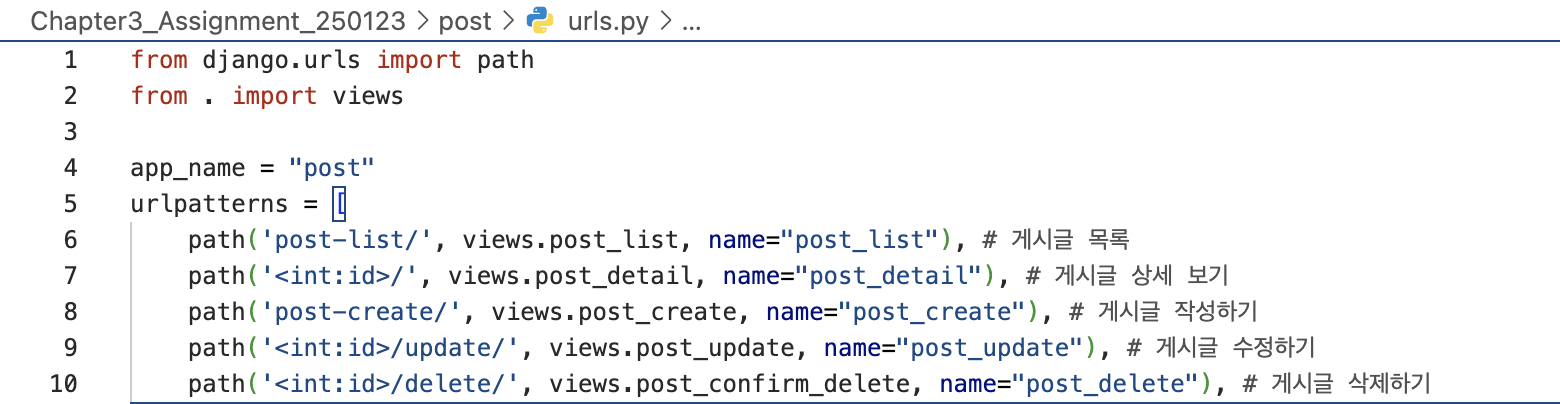Click views.post_detail on line 7
This screenshot has height=404, width=1560.
click(571, 275)
